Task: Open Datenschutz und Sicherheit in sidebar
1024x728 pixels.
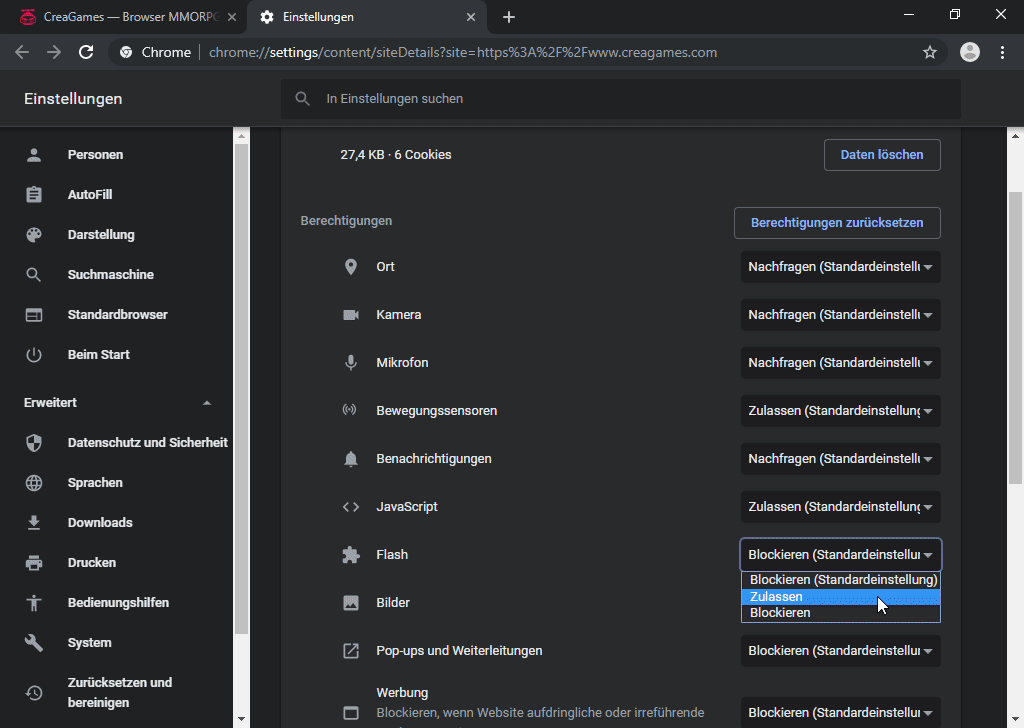Action: (x=147, y=443)
